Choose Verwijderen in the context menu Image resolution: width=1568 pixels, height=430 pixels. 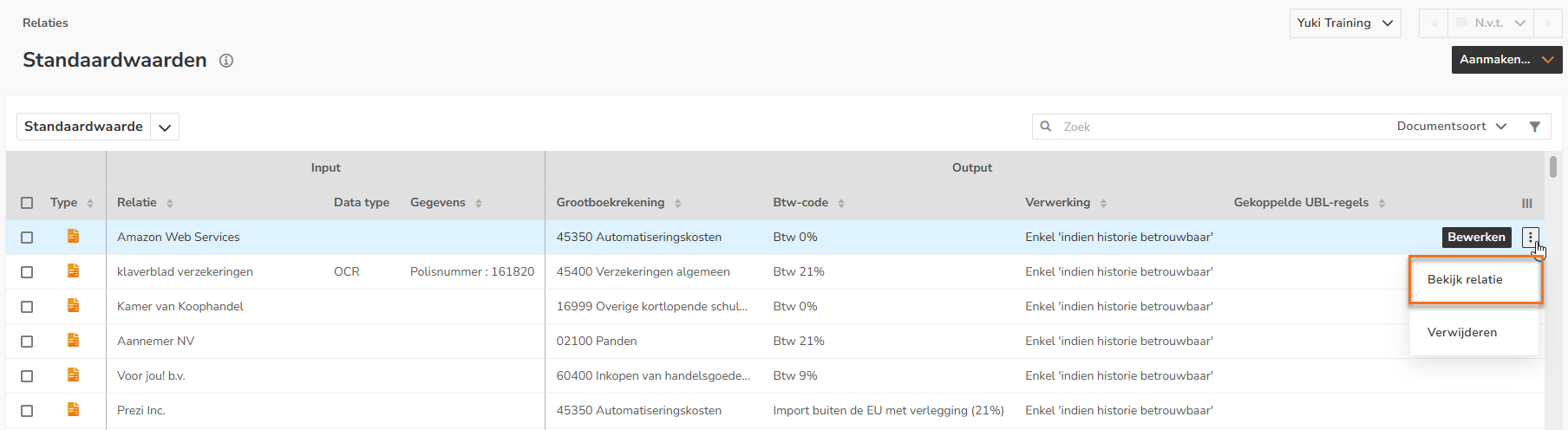coord(1462,332)
